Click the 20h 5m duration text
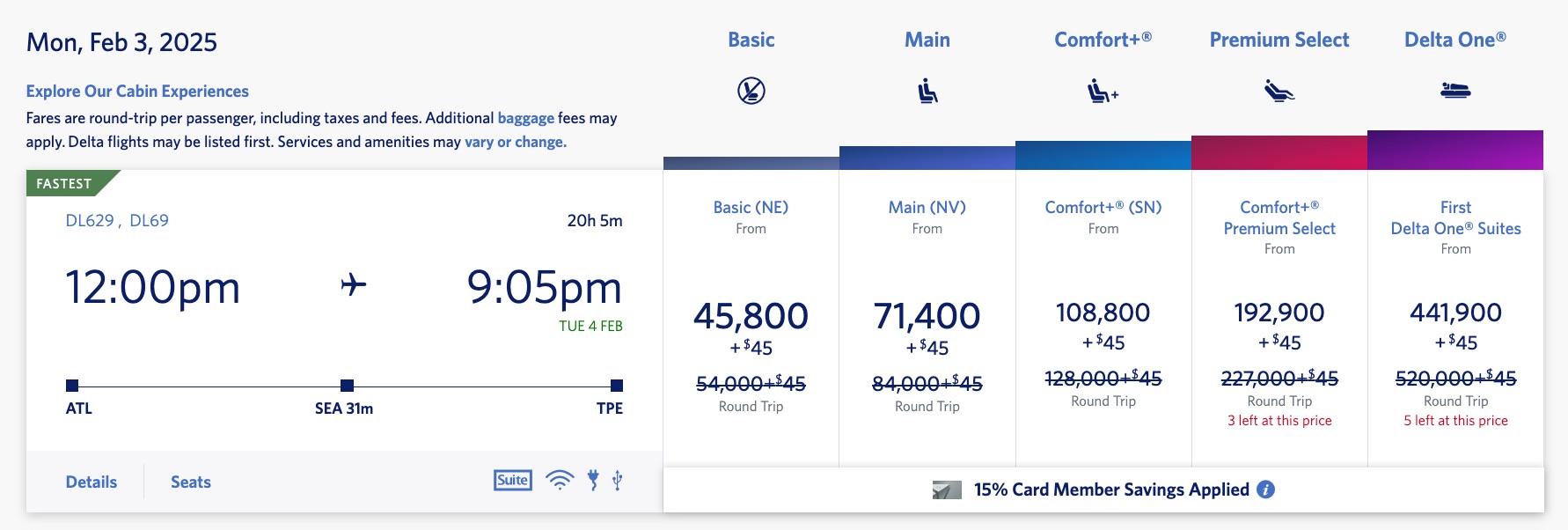 595,221
